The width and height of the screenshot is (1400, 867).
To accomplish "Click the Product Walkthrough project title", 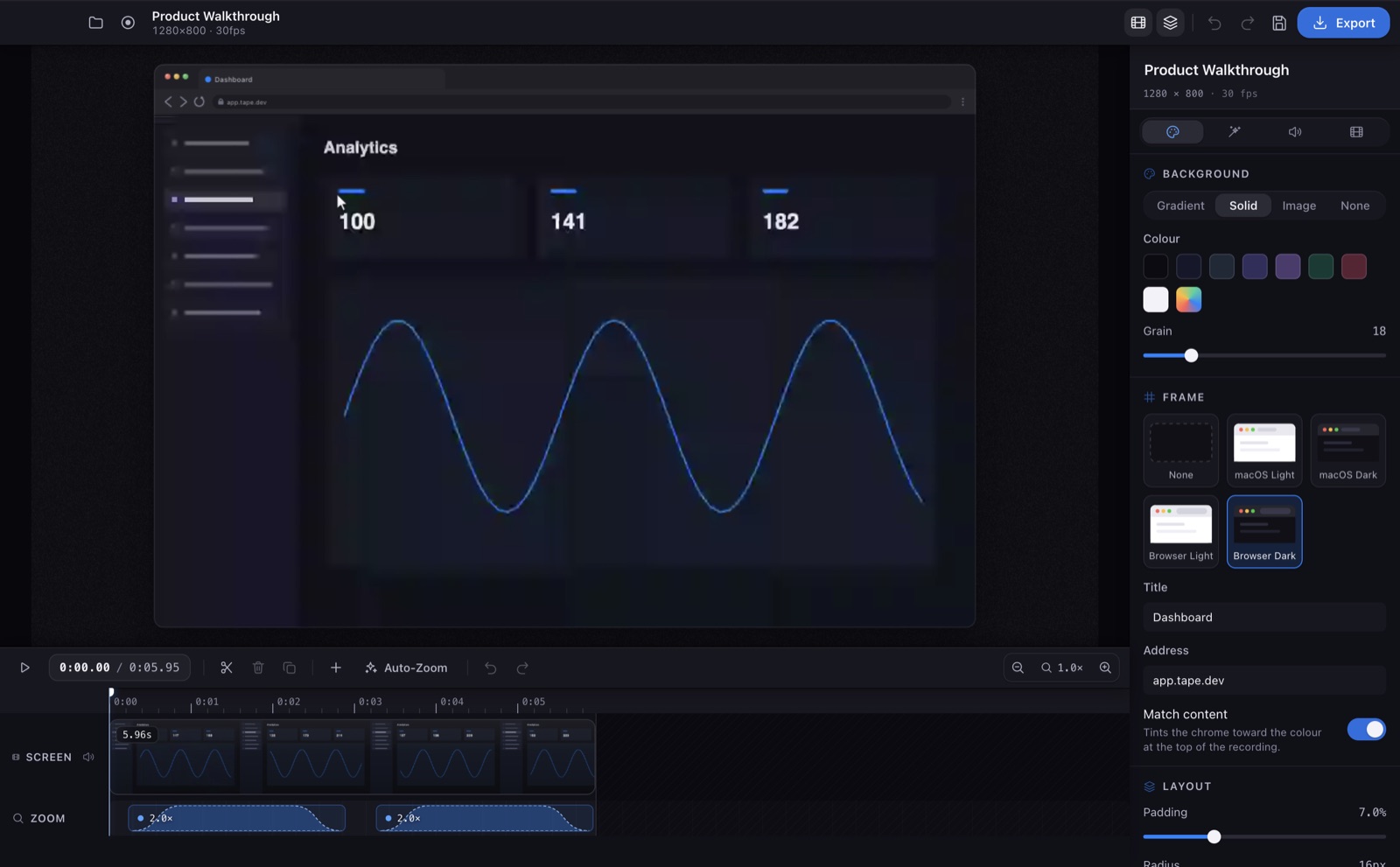I will pyautogui.click(x=216, y=16).
